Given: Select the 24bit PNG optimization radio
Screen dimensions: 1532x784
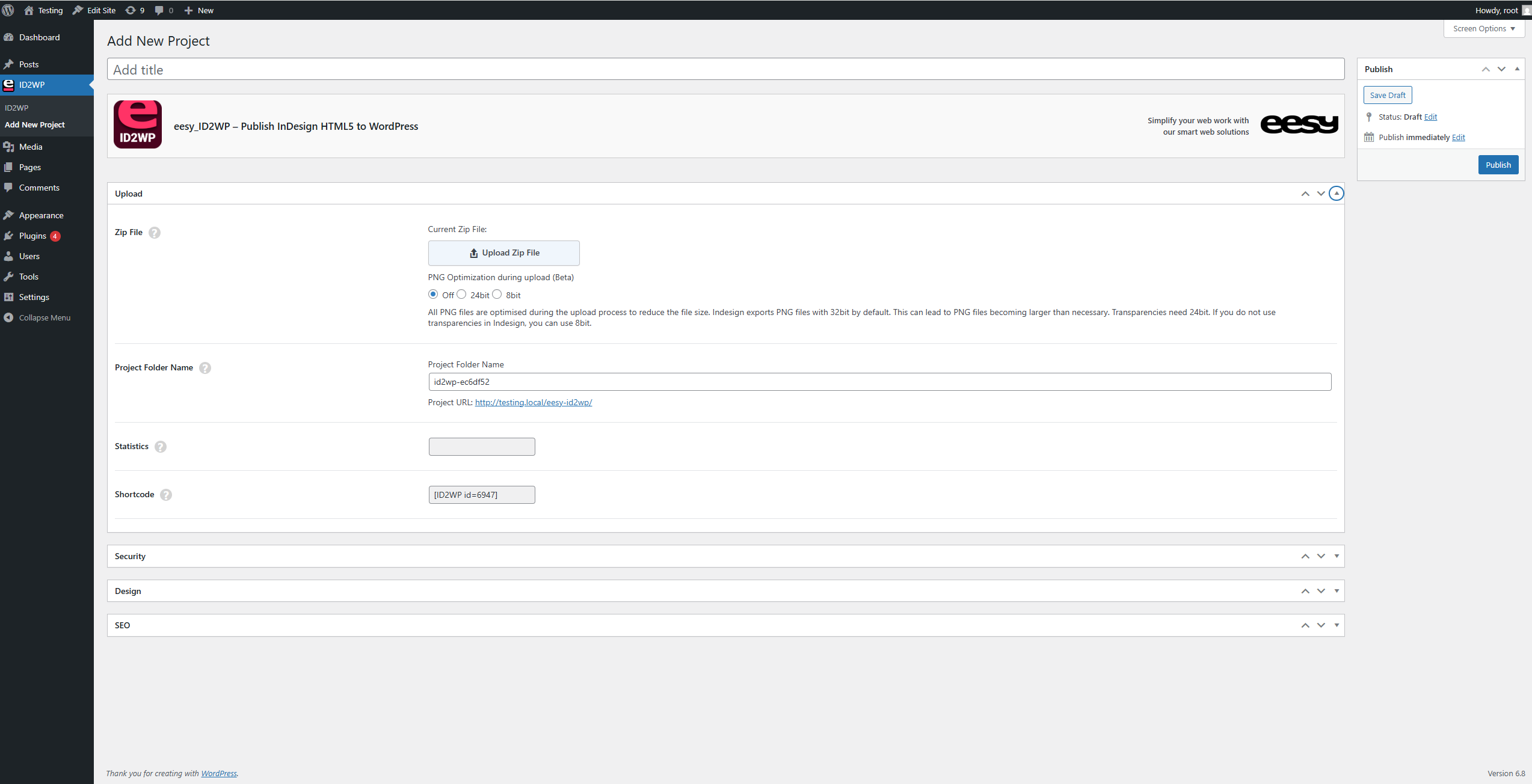Looking at the screenshot, I should [x=461, y=294].
